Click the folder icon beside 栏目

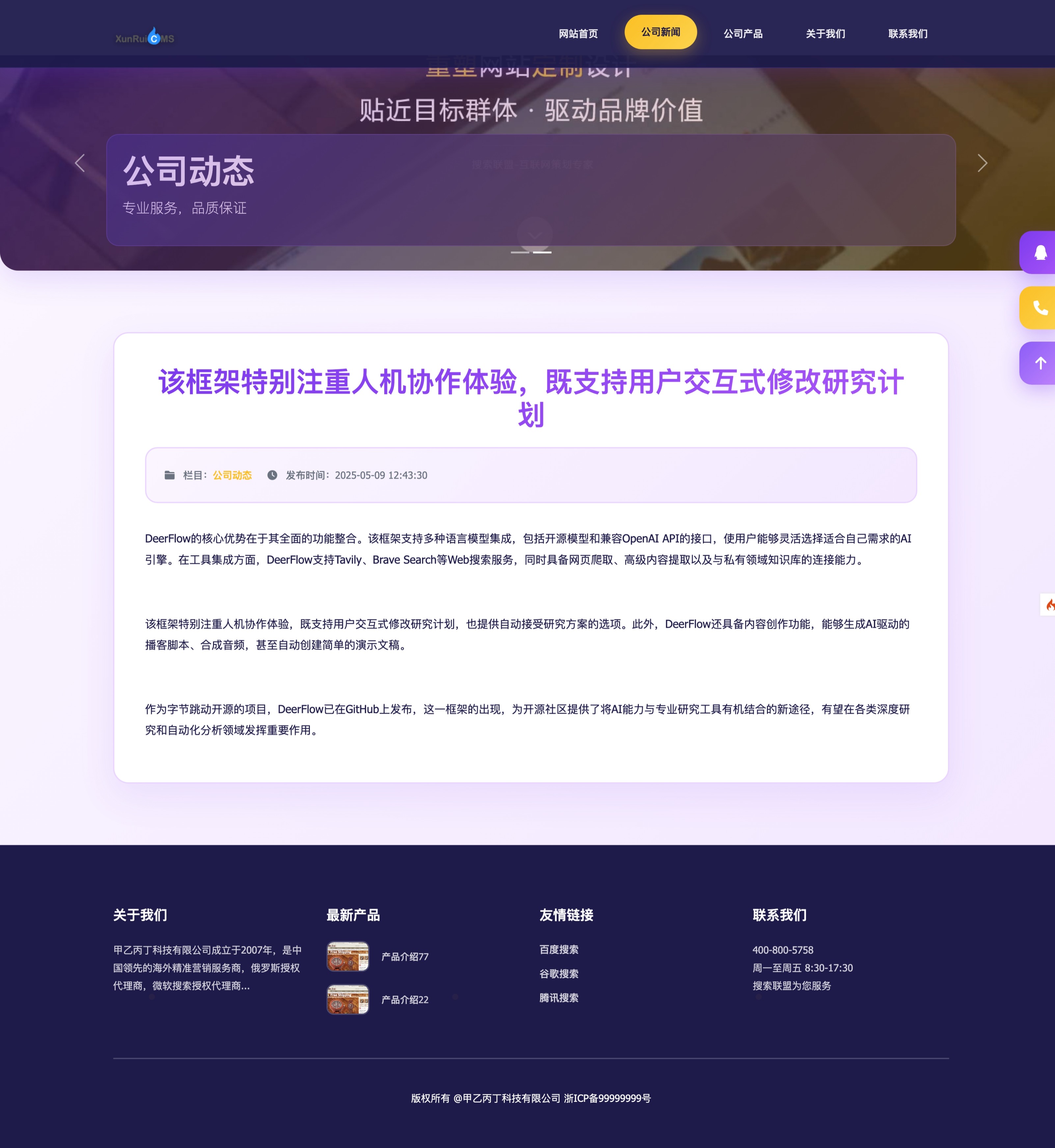coord(170,475)
